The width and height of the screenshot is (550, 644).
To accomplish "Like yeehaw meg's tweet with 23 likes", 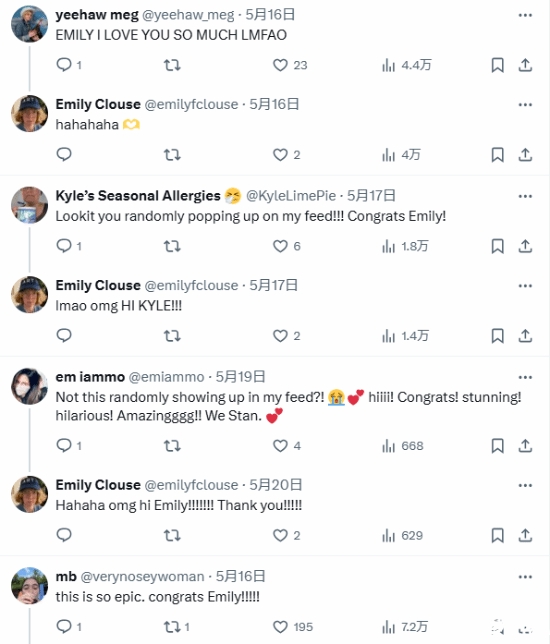I will [290, 65].
